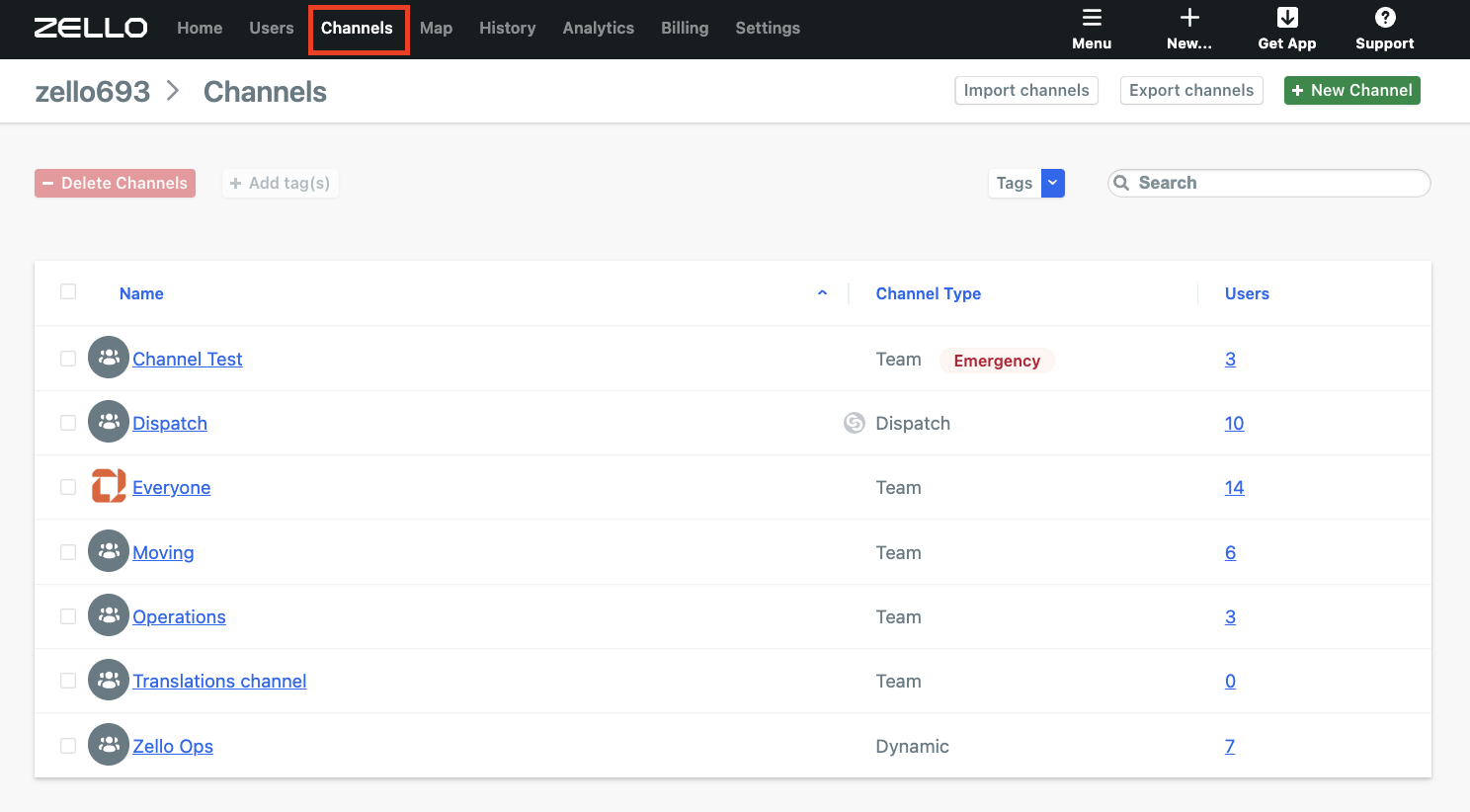Image resolution: width=1470 pixels, height=812 pixels.
Task: Click the New Channel button
Action: (1351, 90)
